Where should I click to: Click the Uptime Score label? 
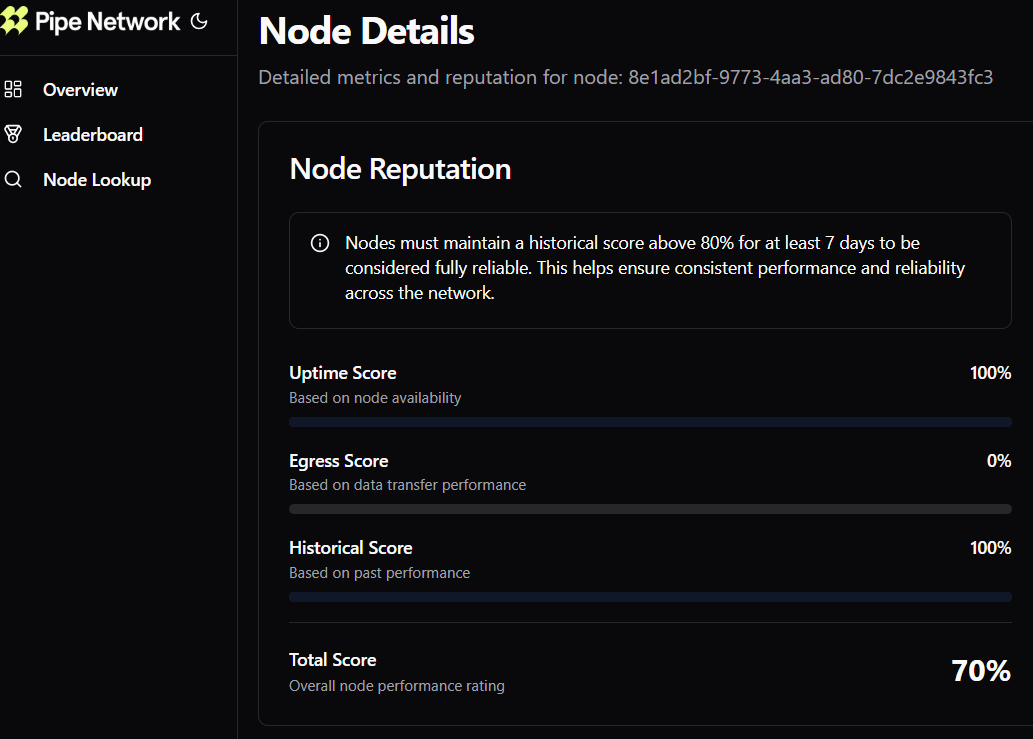click(343, 373)
